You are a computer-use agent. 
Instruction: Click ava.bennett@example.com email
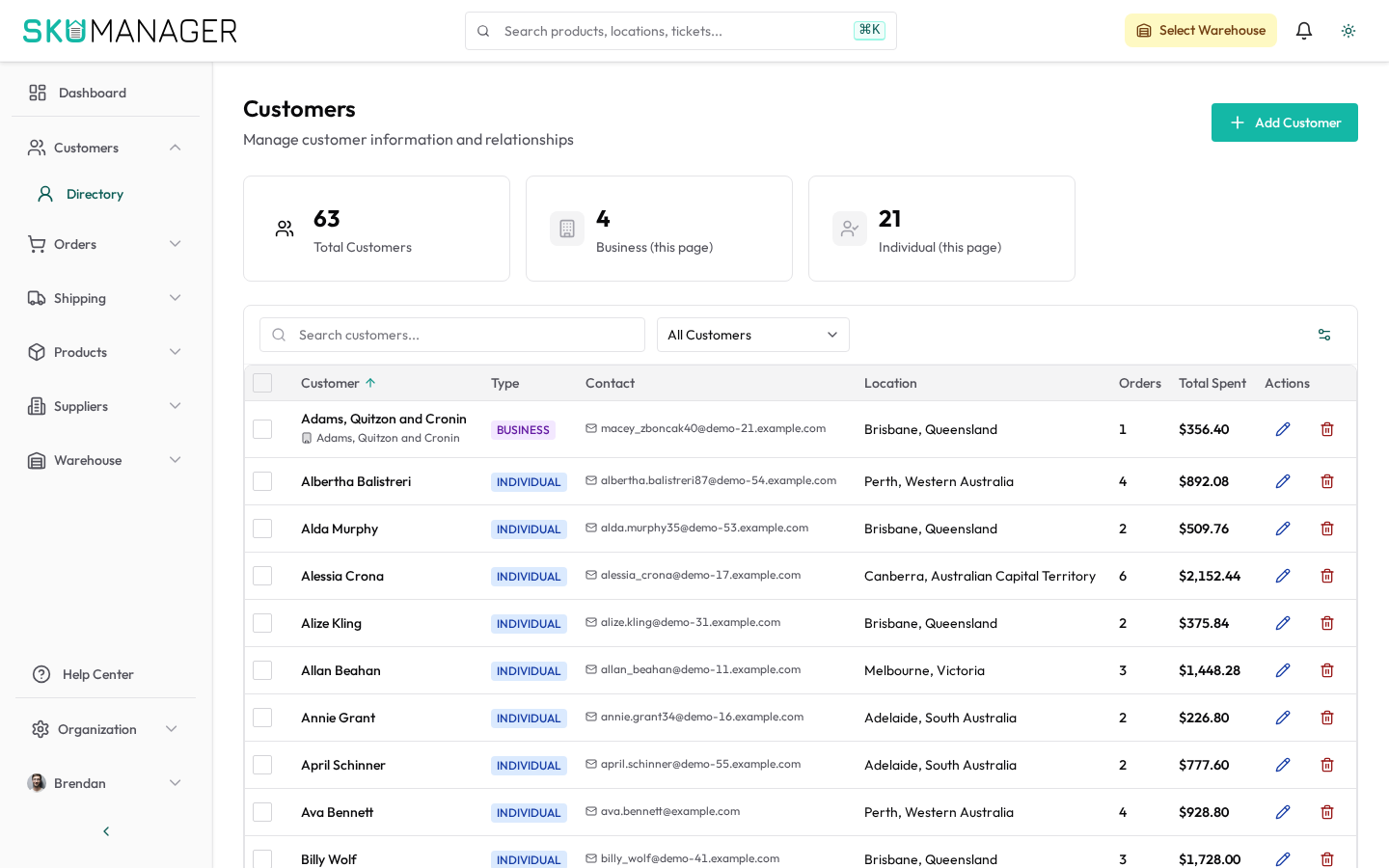point(670,811)
